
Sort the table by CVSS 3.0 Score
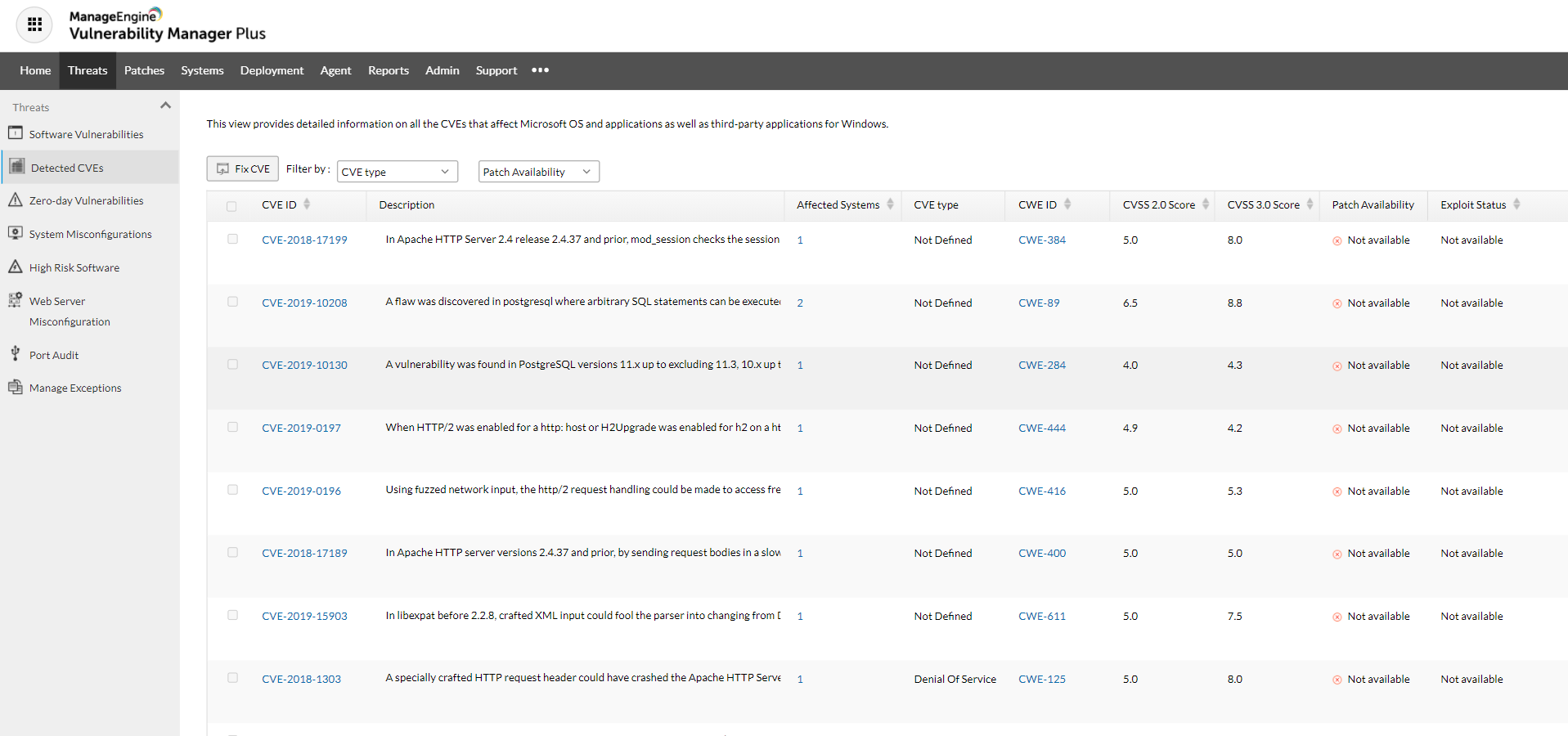click(1310, 204)
